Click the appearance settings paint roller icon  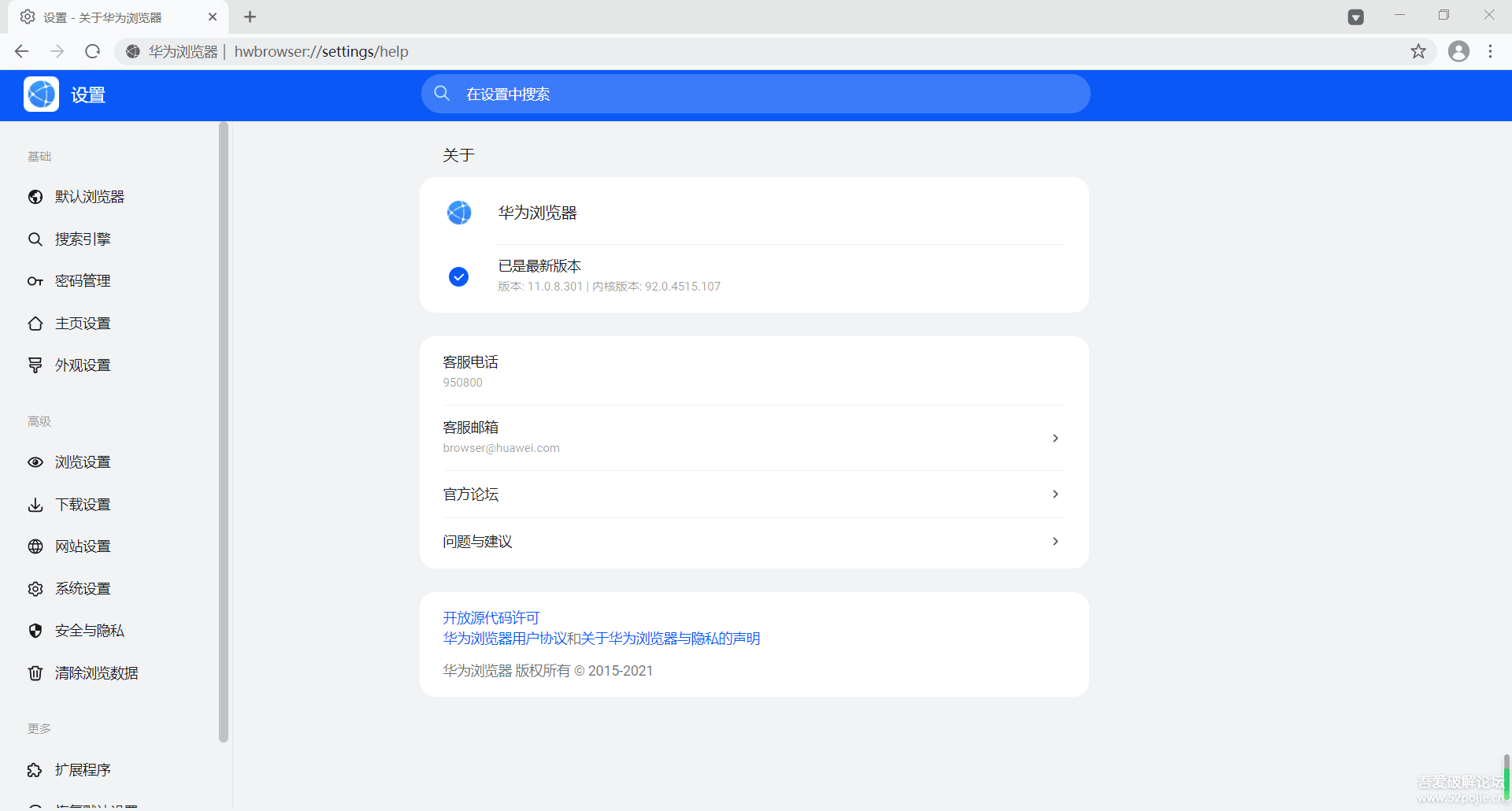click(35, 365)
